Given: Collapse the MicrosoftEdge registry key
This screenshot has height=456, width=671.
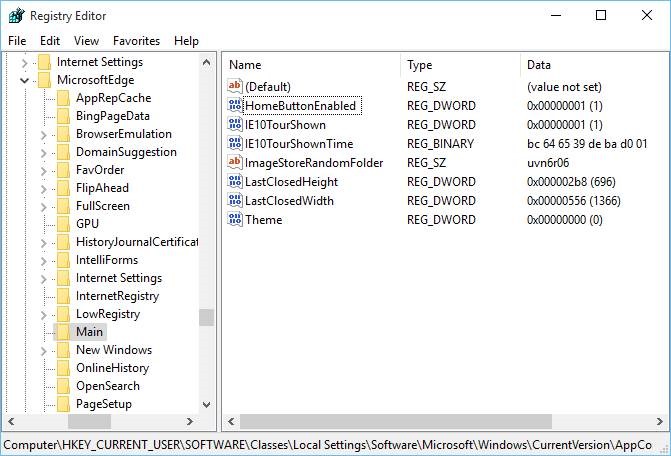Looking at the screenshot, I should [x=25, y=80].
